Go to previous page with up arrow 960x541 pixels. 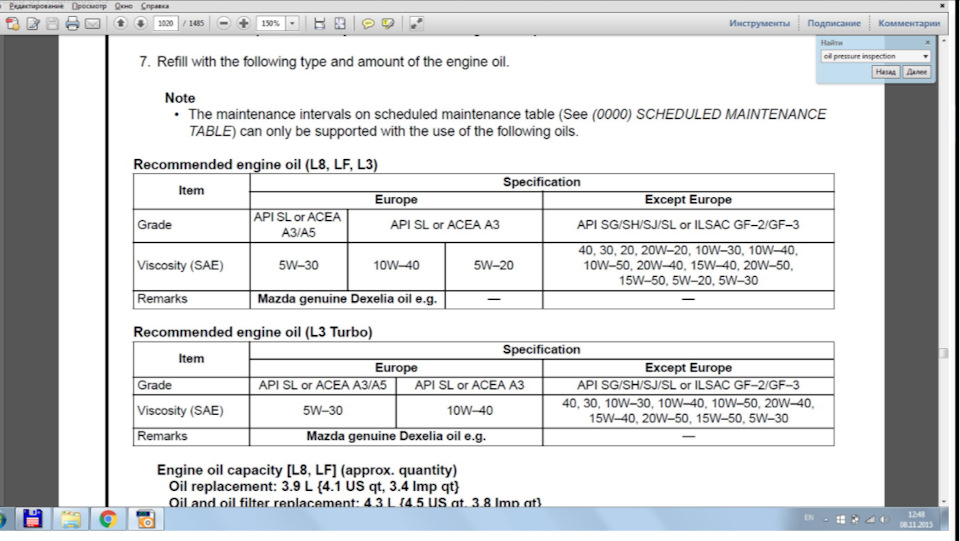pyautogui.click(x=121, y=23)
